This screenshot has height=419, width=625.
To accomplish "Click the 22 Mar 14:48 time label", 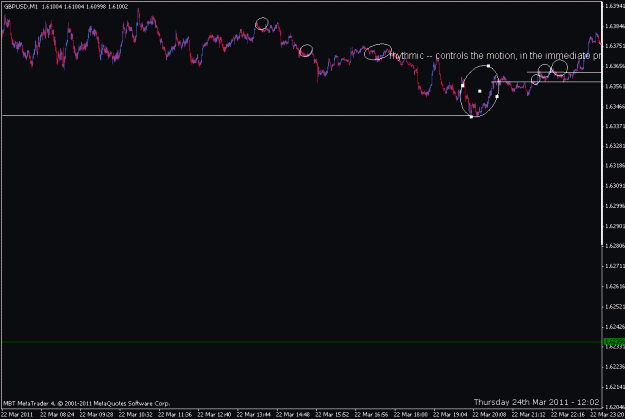I will point(293,415).
